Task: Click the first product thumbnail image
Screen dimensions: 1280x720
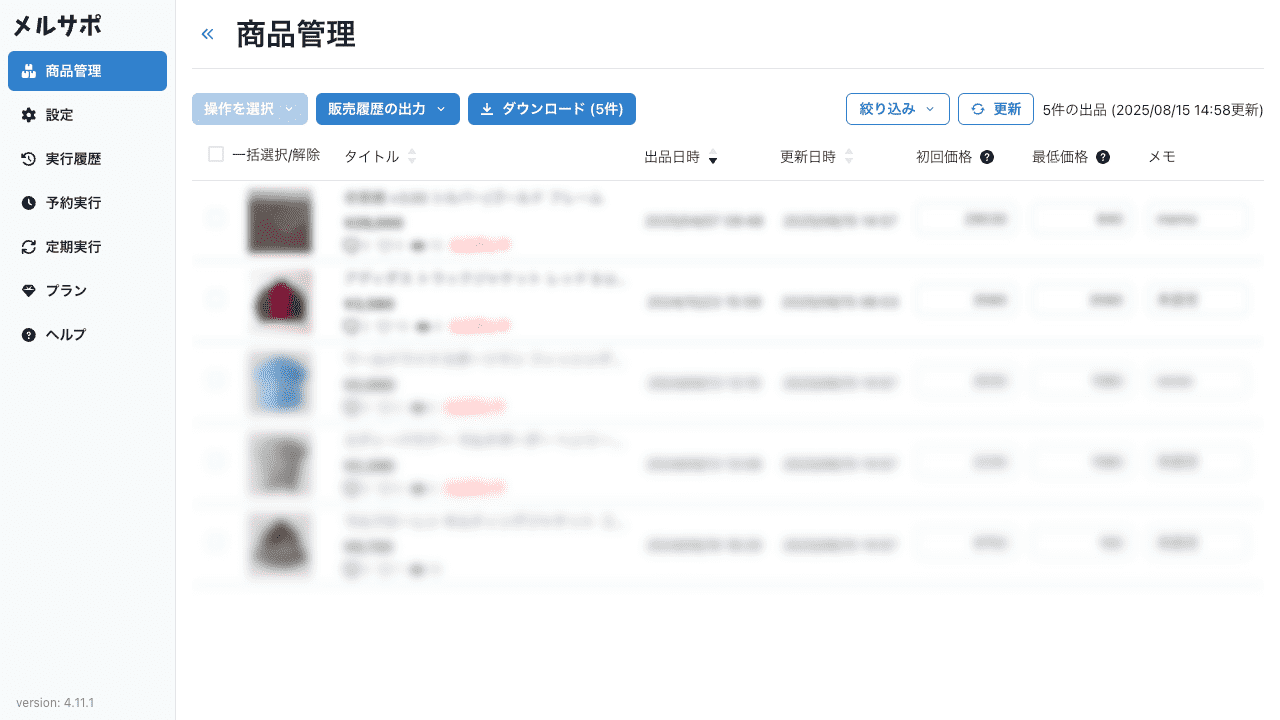Action: [x=280, y=221]
